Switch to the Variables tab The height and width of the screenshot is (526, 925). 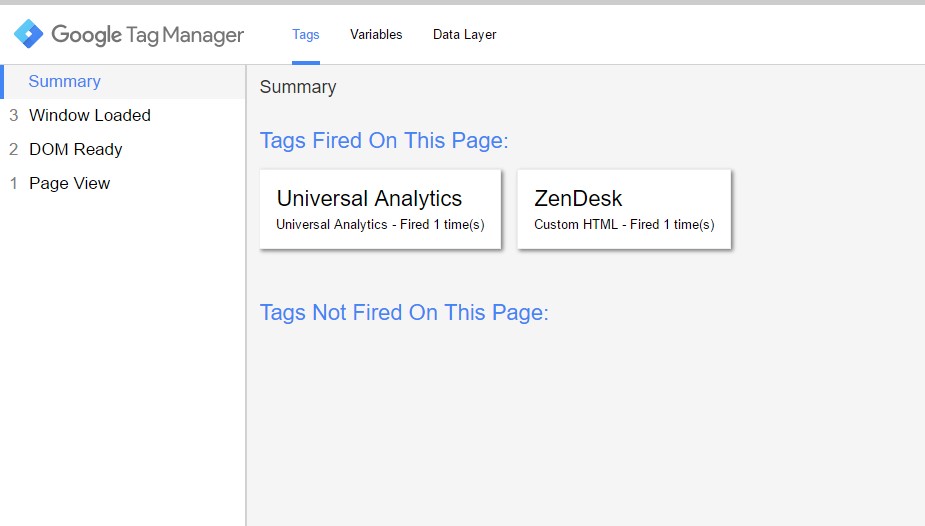[376, 35]
